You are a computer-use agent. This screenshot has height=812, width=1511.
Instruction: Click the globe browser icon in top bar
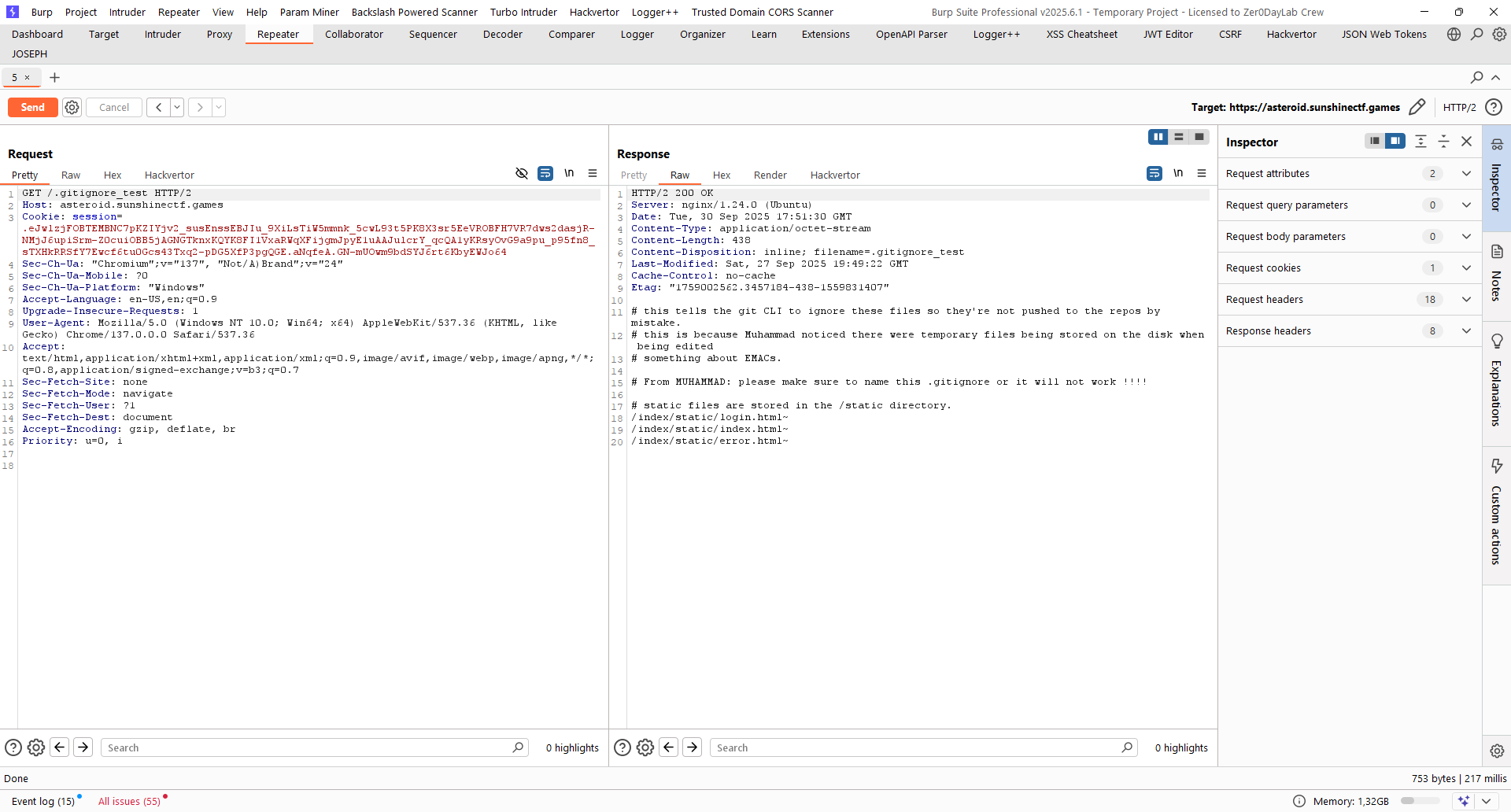[x=1454, y=34]
